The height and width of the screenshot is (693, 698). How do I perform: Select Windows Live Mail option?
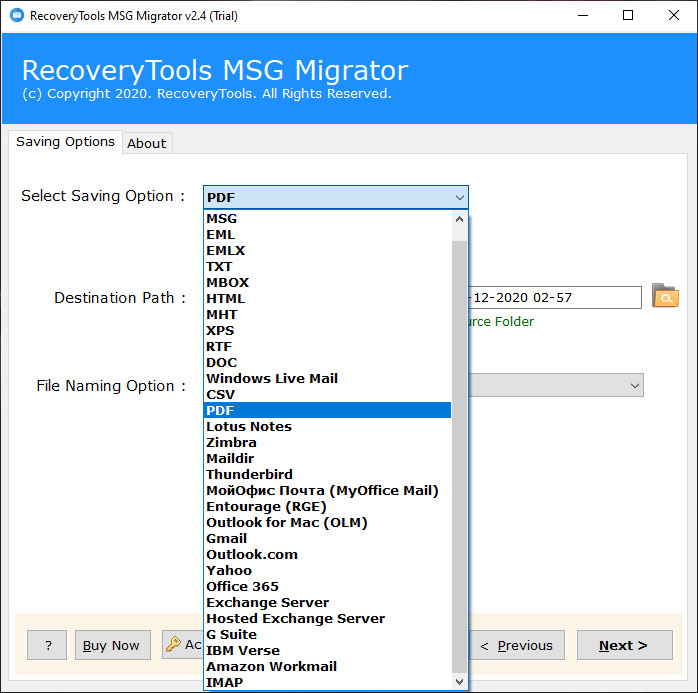pyautogui.click(x=328, y=379)
